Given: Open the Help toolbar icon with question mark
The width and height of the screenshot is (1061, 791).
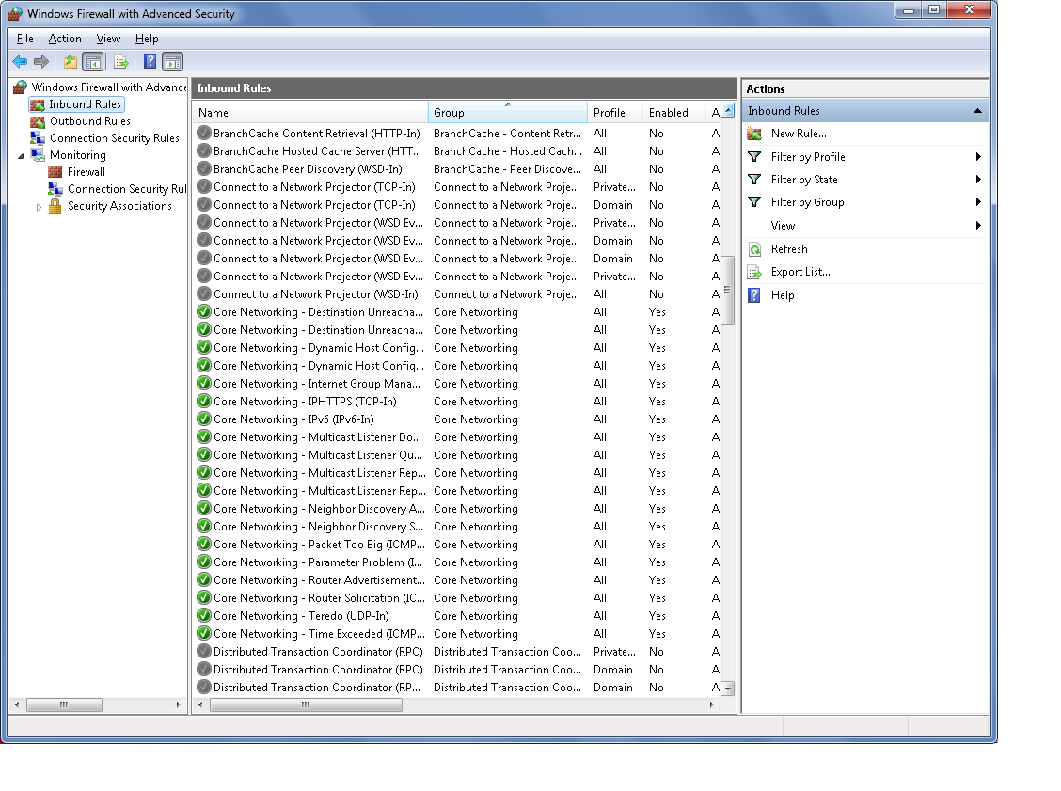Looking at the screenshot, I should click(x=150, y=62).
